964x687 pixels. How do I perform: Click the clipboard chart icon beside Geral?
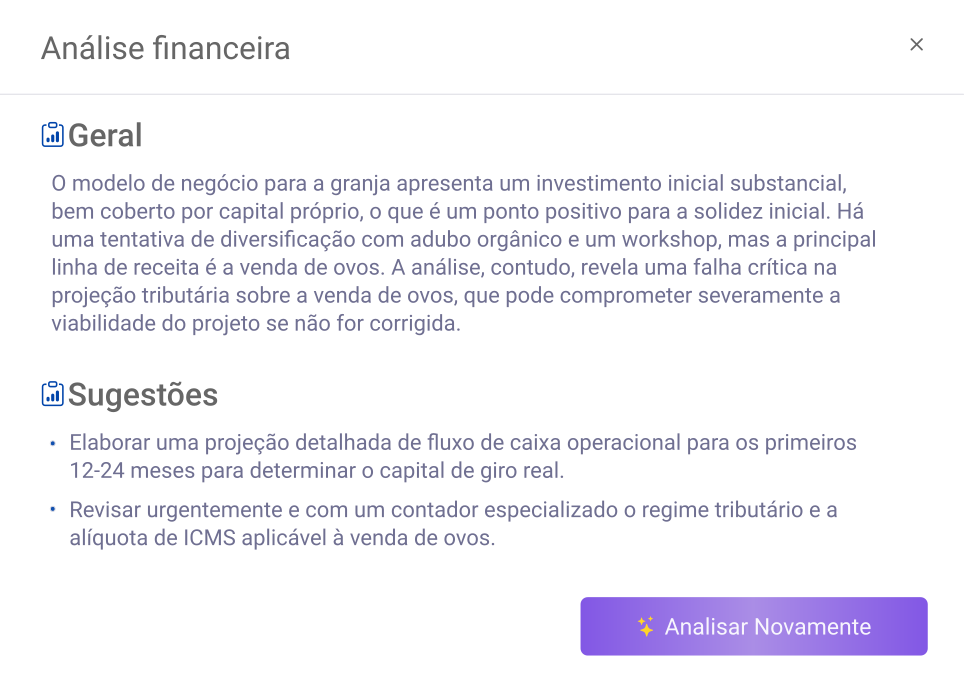[53, 135]
